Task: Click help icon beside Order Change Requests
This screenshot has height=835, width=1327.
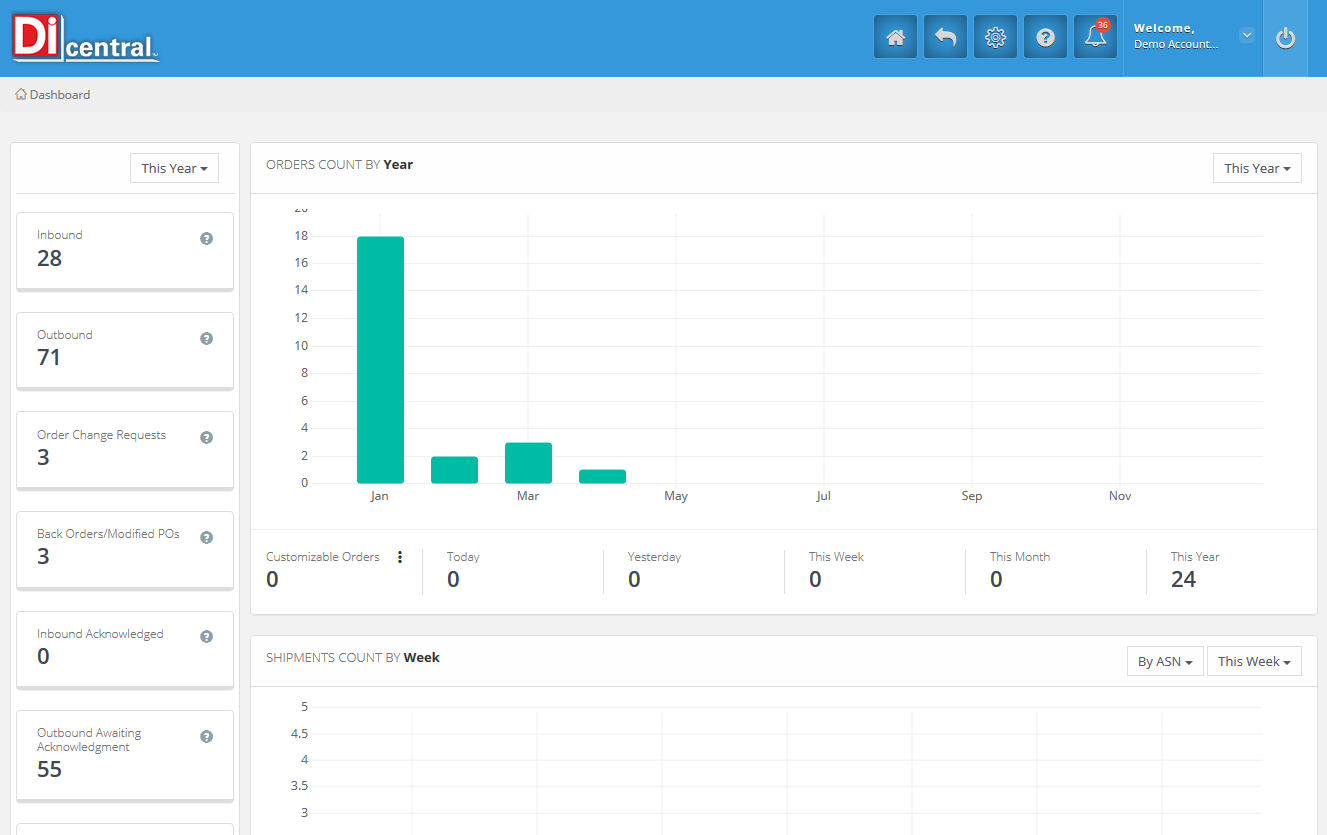Action: point(206,438)
